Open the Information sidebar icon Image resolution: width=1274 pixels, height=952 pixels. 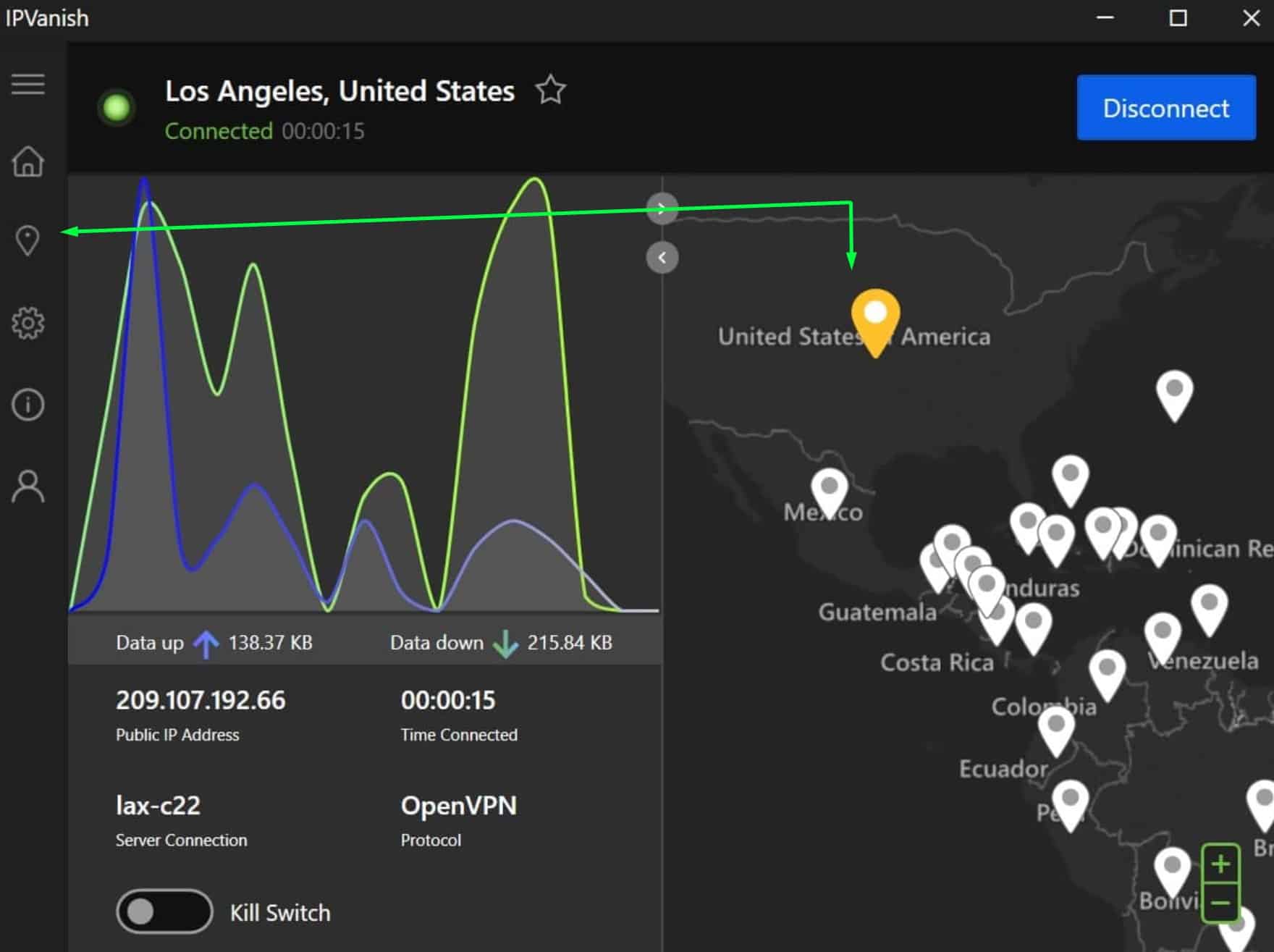pyautogui.click(x=28, y=404)
